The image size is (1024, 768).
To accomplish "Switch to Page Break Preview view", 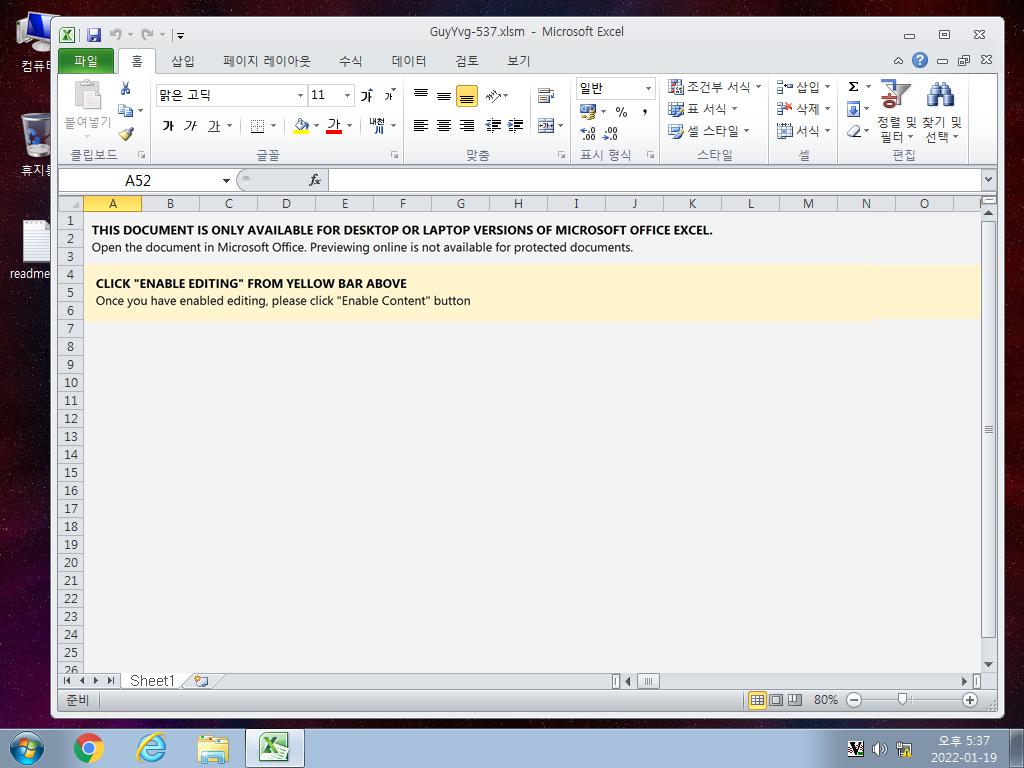I will pos(795,700).
